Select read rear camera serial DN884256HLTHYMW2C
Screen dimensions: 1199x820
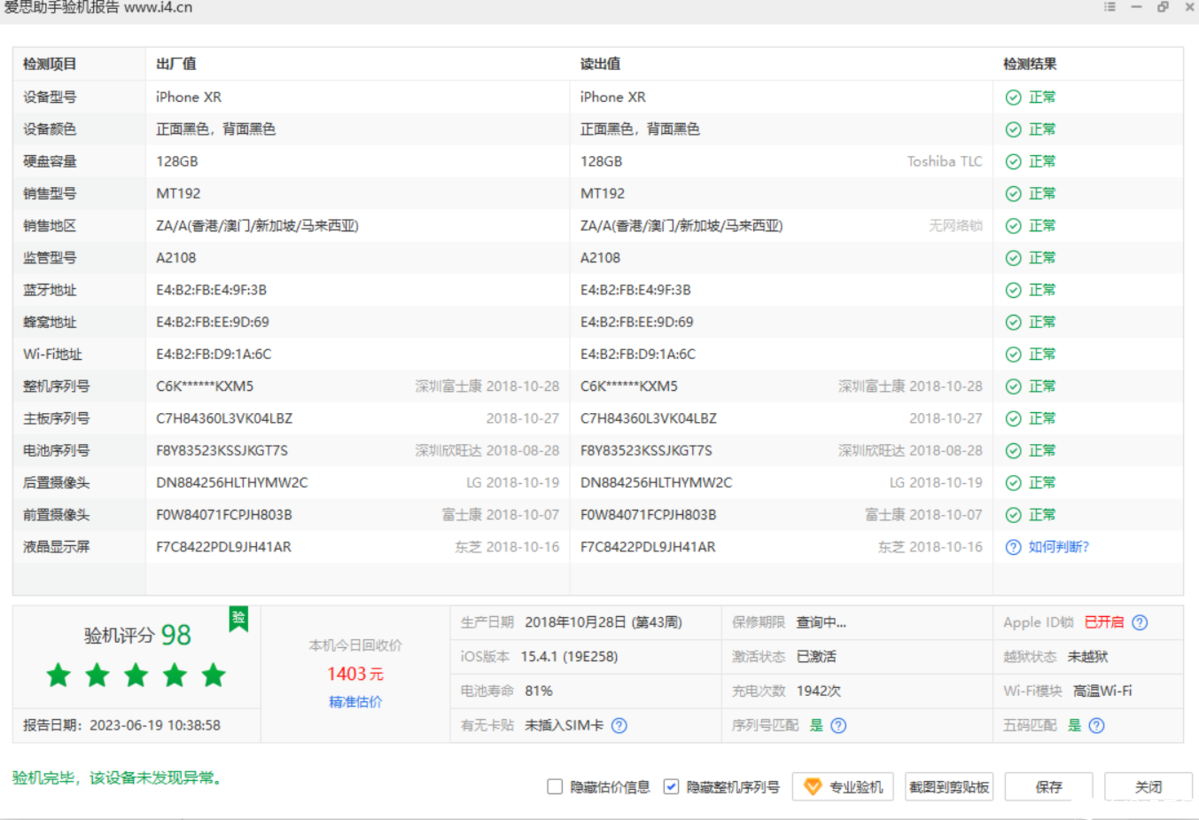(656, 483)
